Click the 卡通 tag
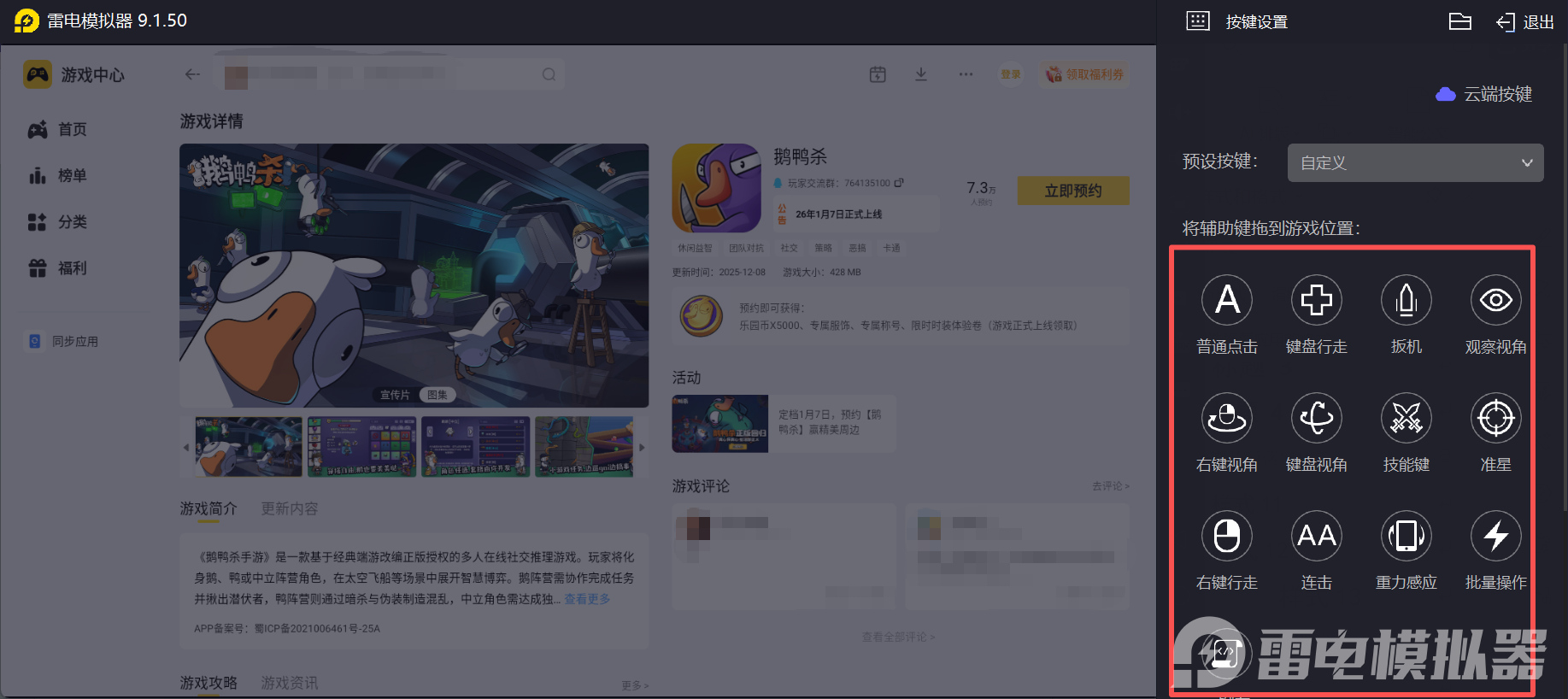This screenshot has width=1568, height=699. coord(891,248)
